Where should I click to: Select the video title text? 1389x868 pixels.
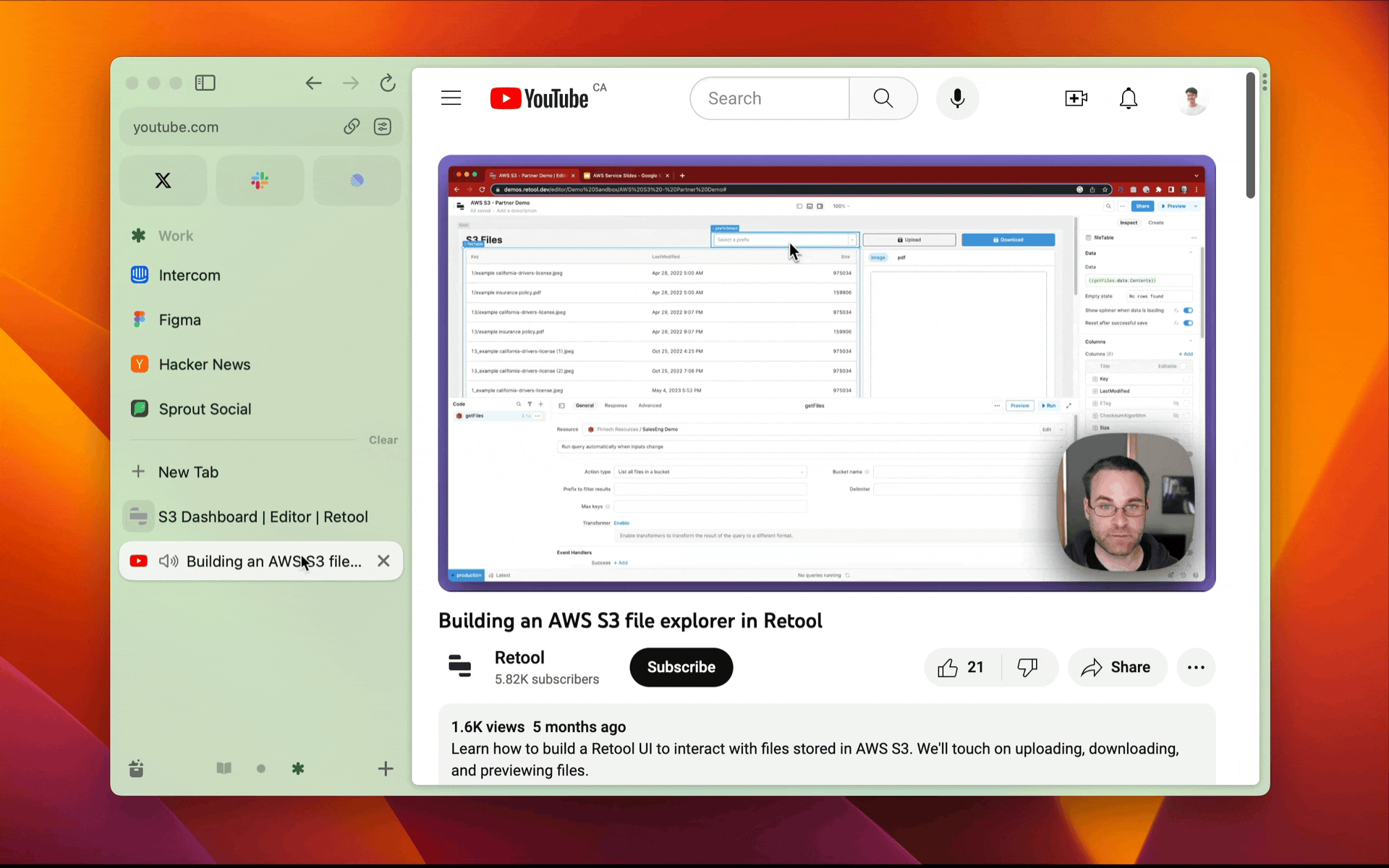coord(630,621)
